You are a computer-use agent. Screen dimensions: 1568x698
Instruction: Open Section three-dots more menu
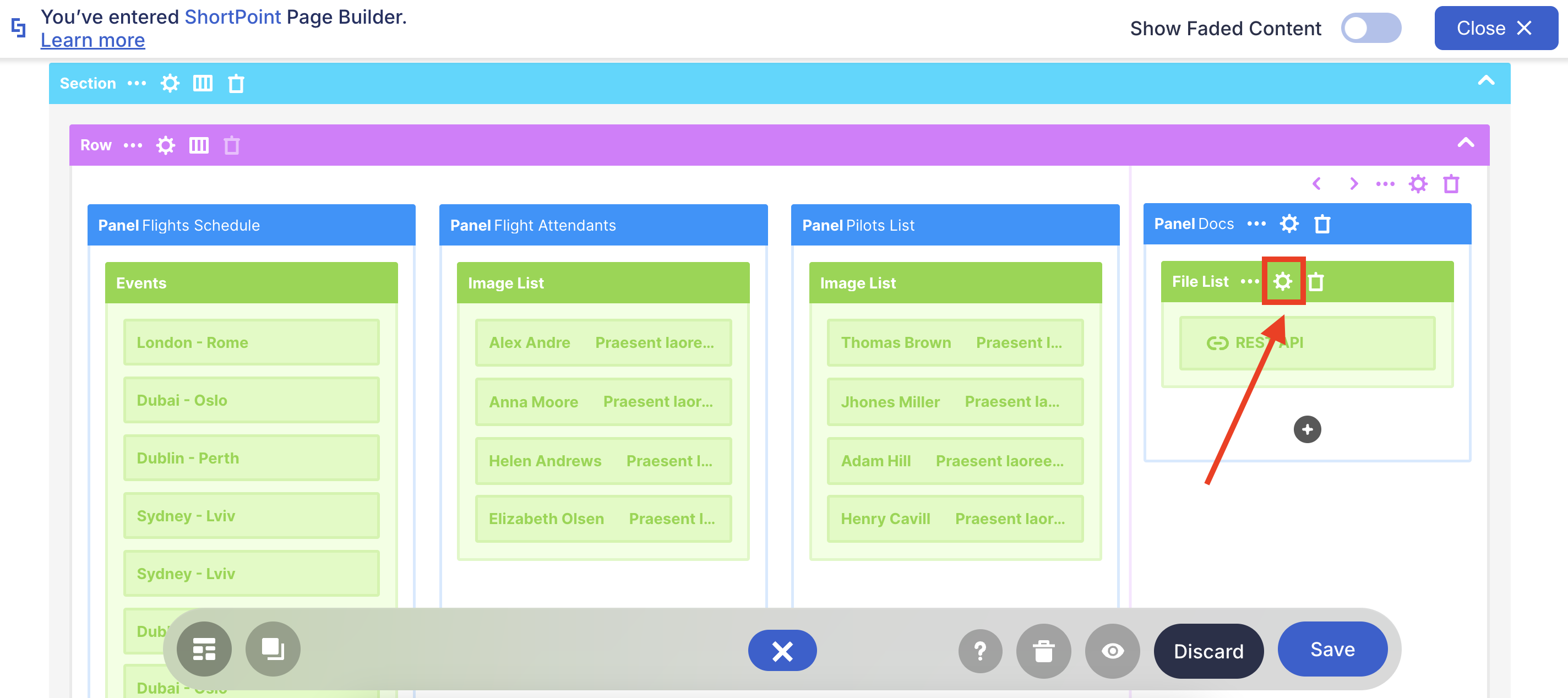pyautogui.click(x=137, y=83)
